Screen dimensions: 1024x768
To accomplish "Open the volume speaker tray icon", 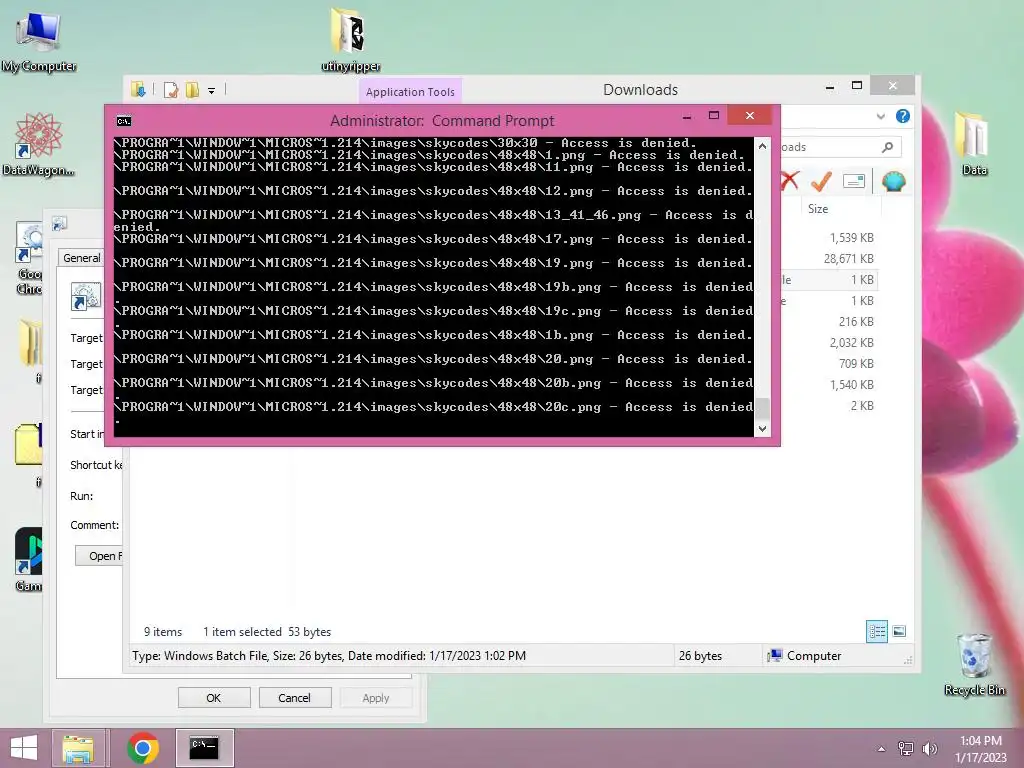I will point(929,748).
